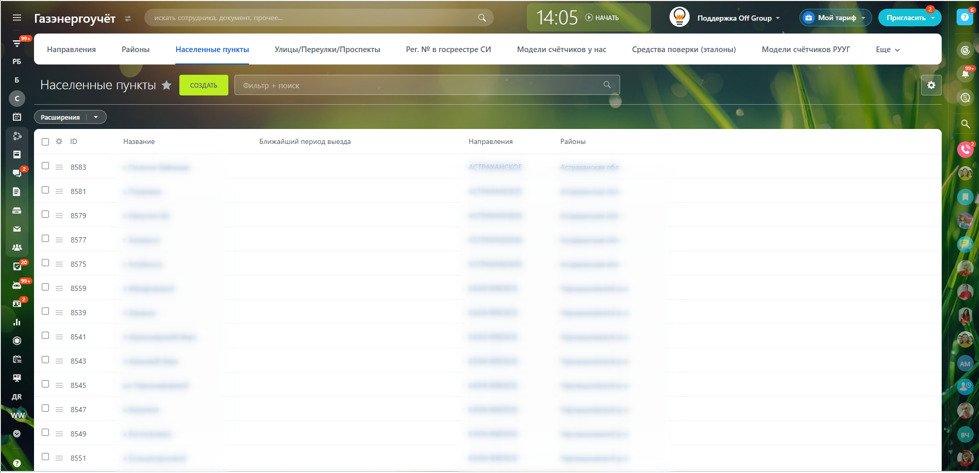Open the tasks checkmark icon in sidebar

click(17, 266)
